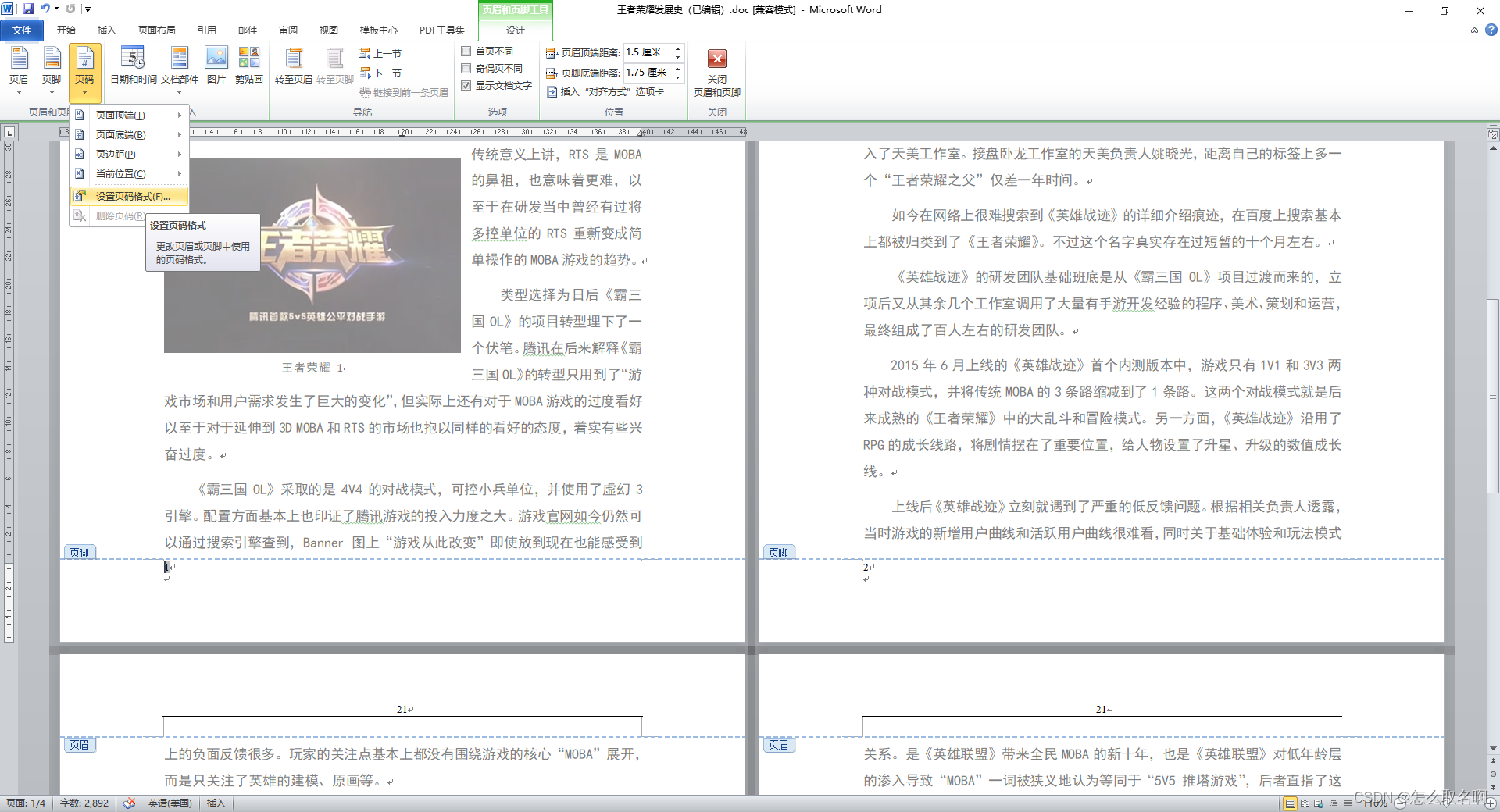Screen dimensions: 1500x812
Task: Switch to the 页面布局 tab
Action: tap(157, 30)
